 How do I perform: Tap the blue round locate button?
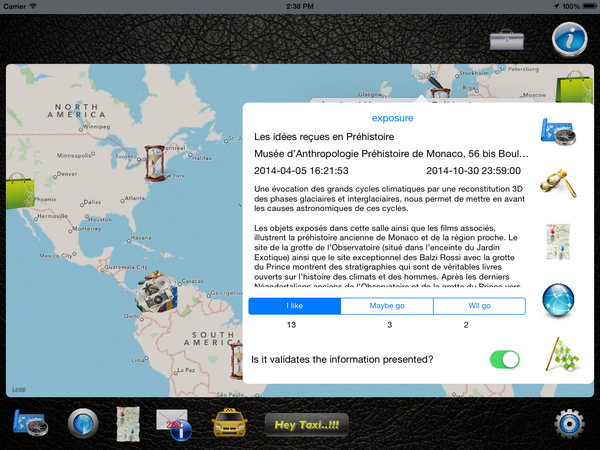83,423
